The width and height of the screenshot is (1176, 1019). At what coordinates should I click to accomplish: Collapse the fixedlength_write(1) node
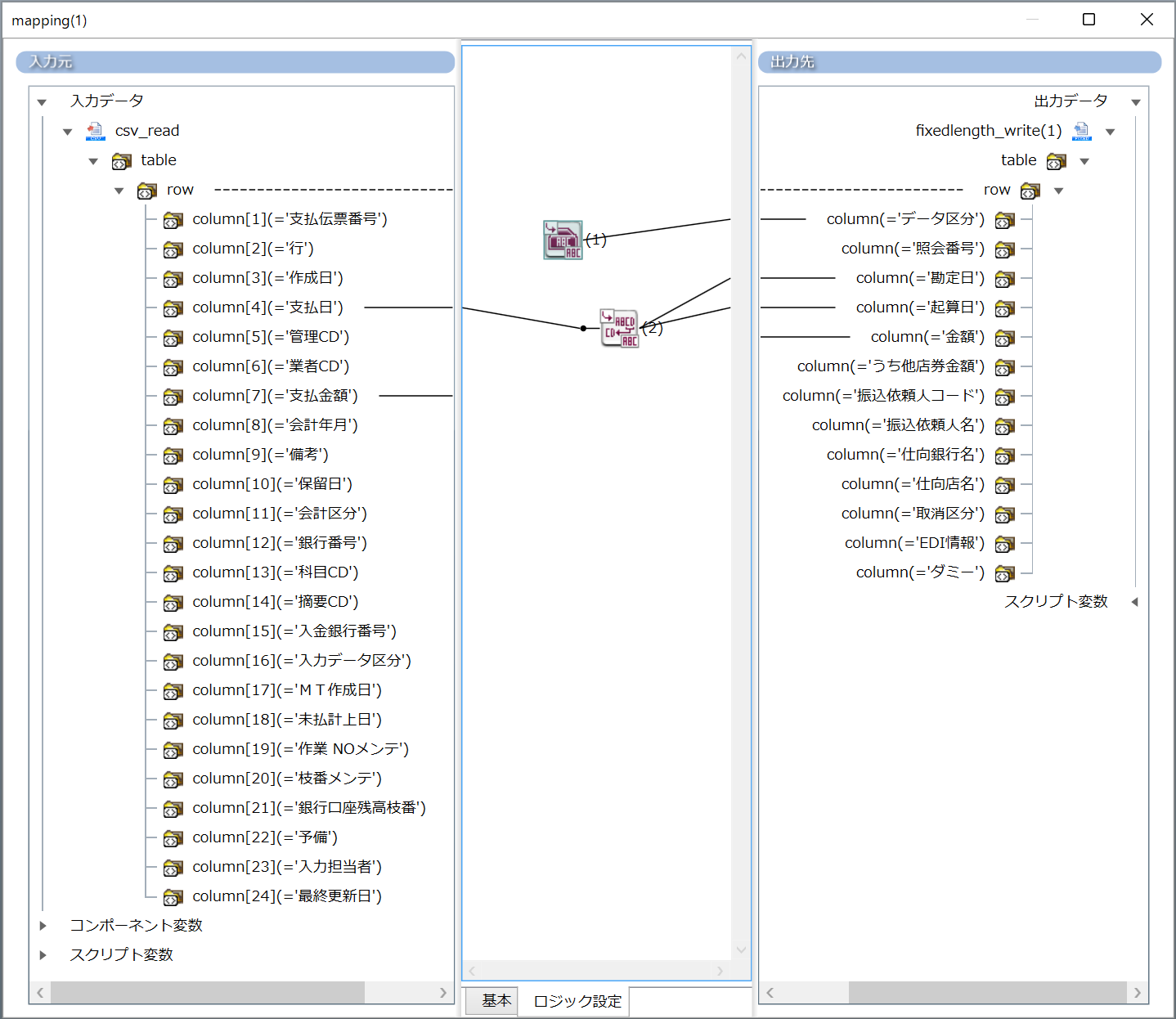pos(1111,132)
